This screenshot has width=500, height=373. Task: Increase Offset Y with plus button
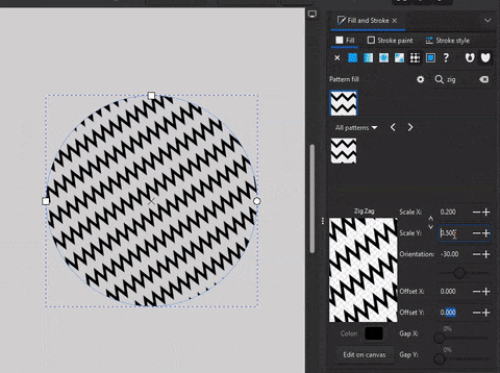coord(486,313)
